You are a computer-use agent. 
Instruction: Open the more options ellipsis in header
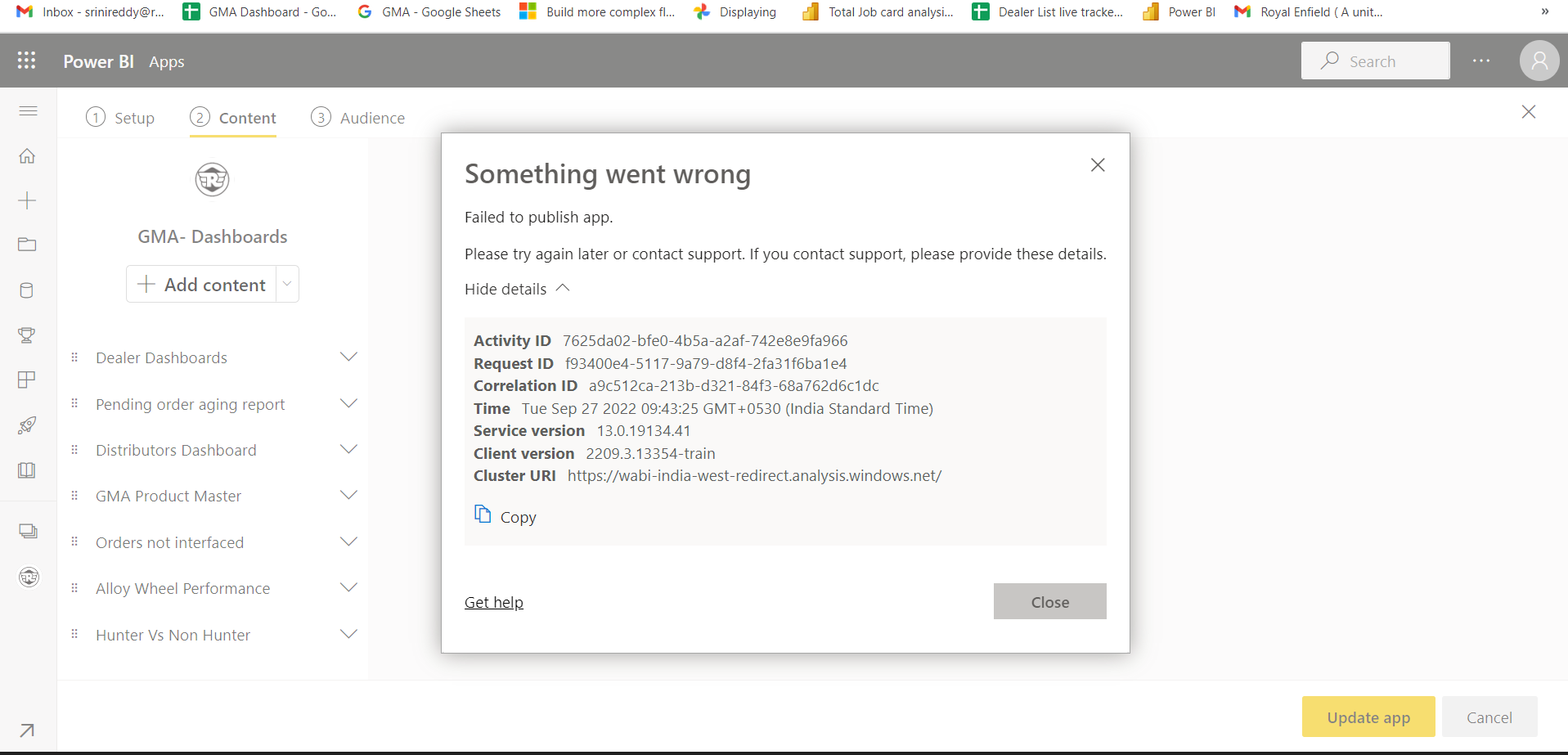1481,61
